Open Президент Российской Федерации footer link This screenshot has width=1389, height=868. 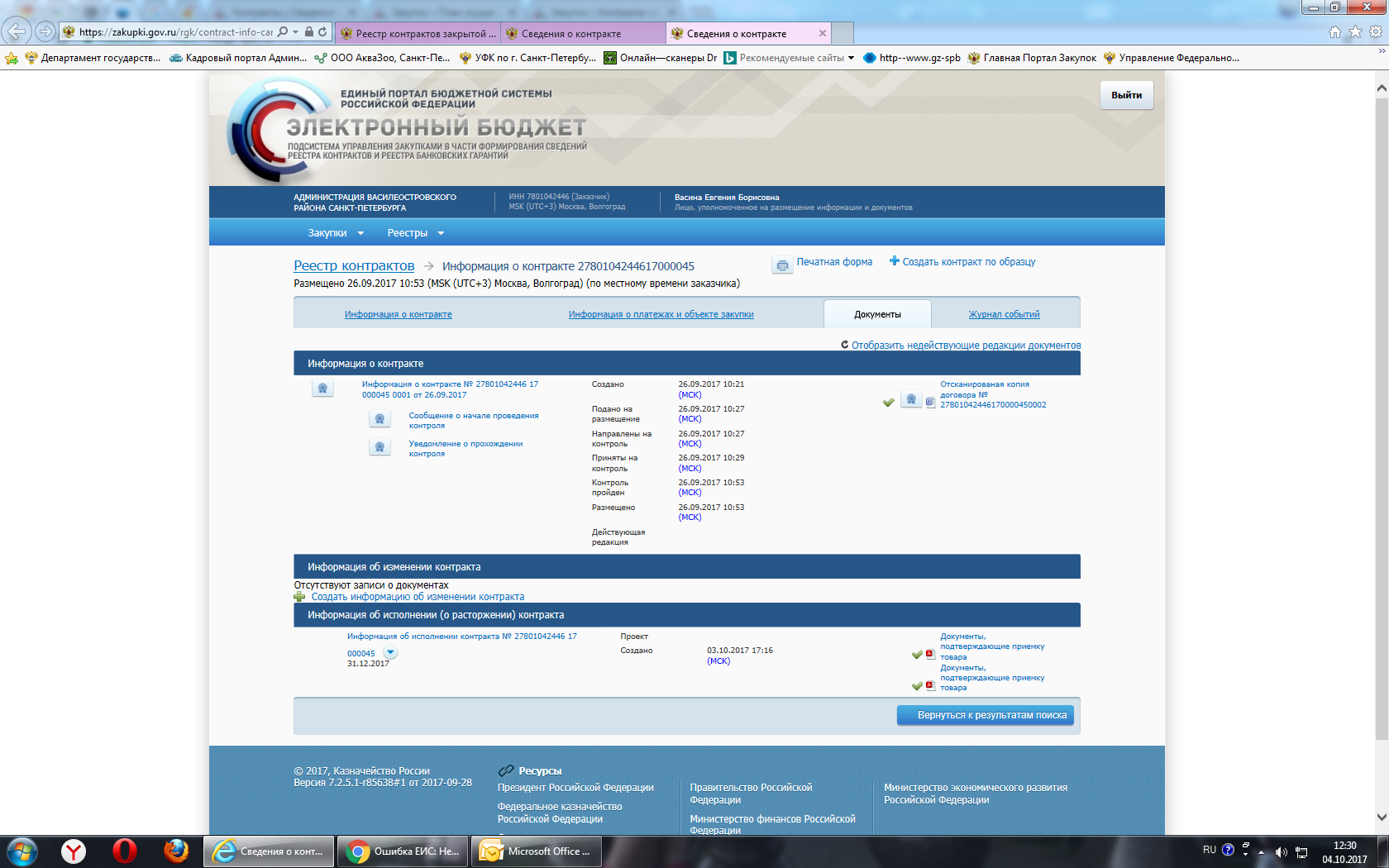click(x=575, y=788)
